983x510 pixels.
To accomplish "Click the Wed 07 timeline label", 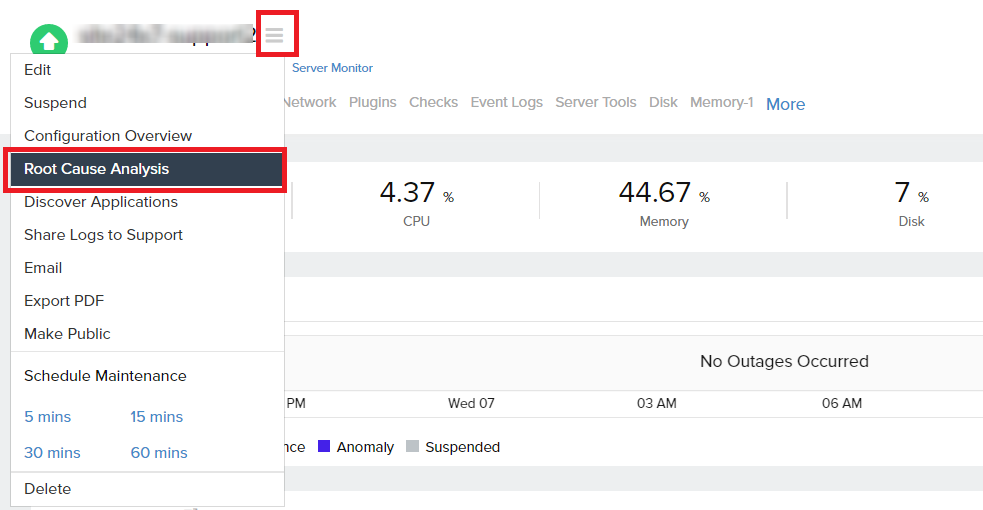I will (x=471, y=403).
